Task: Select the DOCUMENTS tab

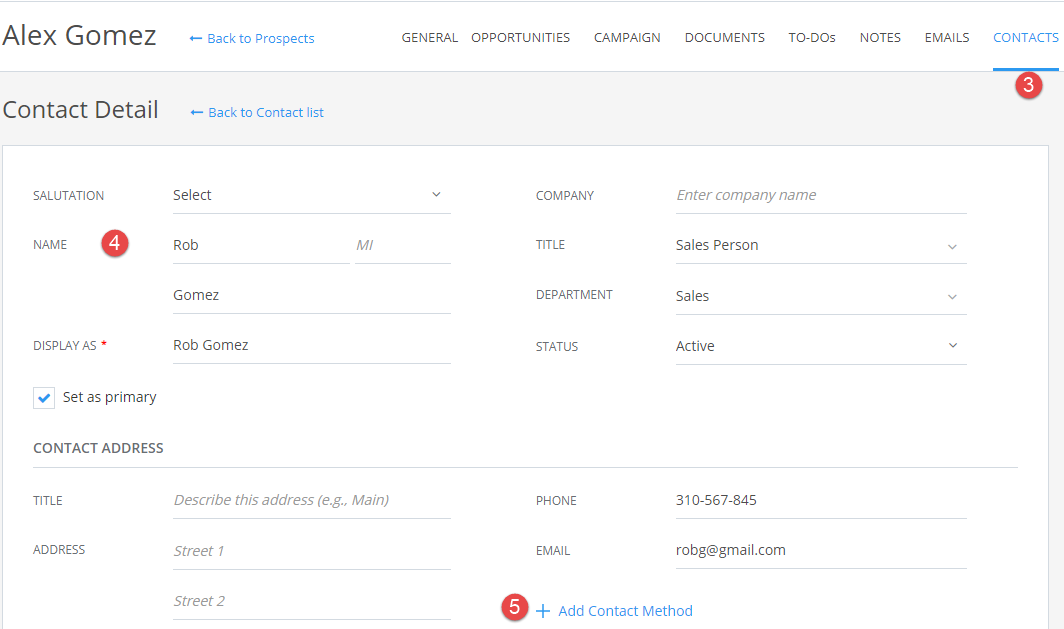Action: click(x=725, y=38)
